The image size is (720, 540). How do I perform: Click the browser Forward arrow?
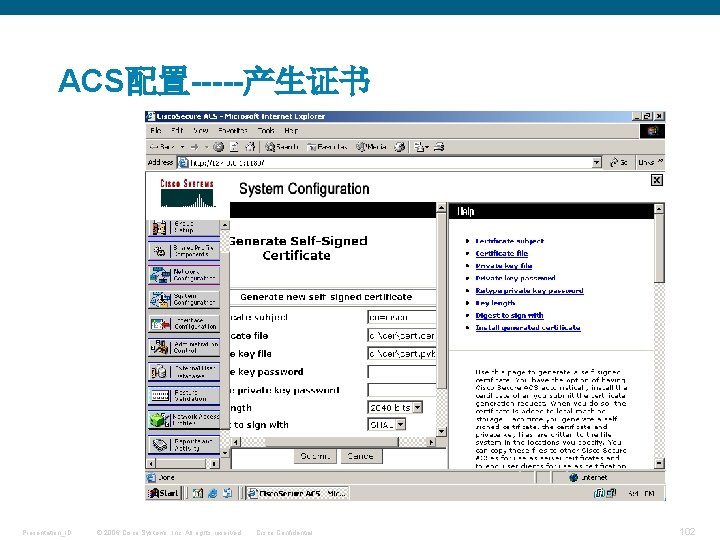click(194, 147)
